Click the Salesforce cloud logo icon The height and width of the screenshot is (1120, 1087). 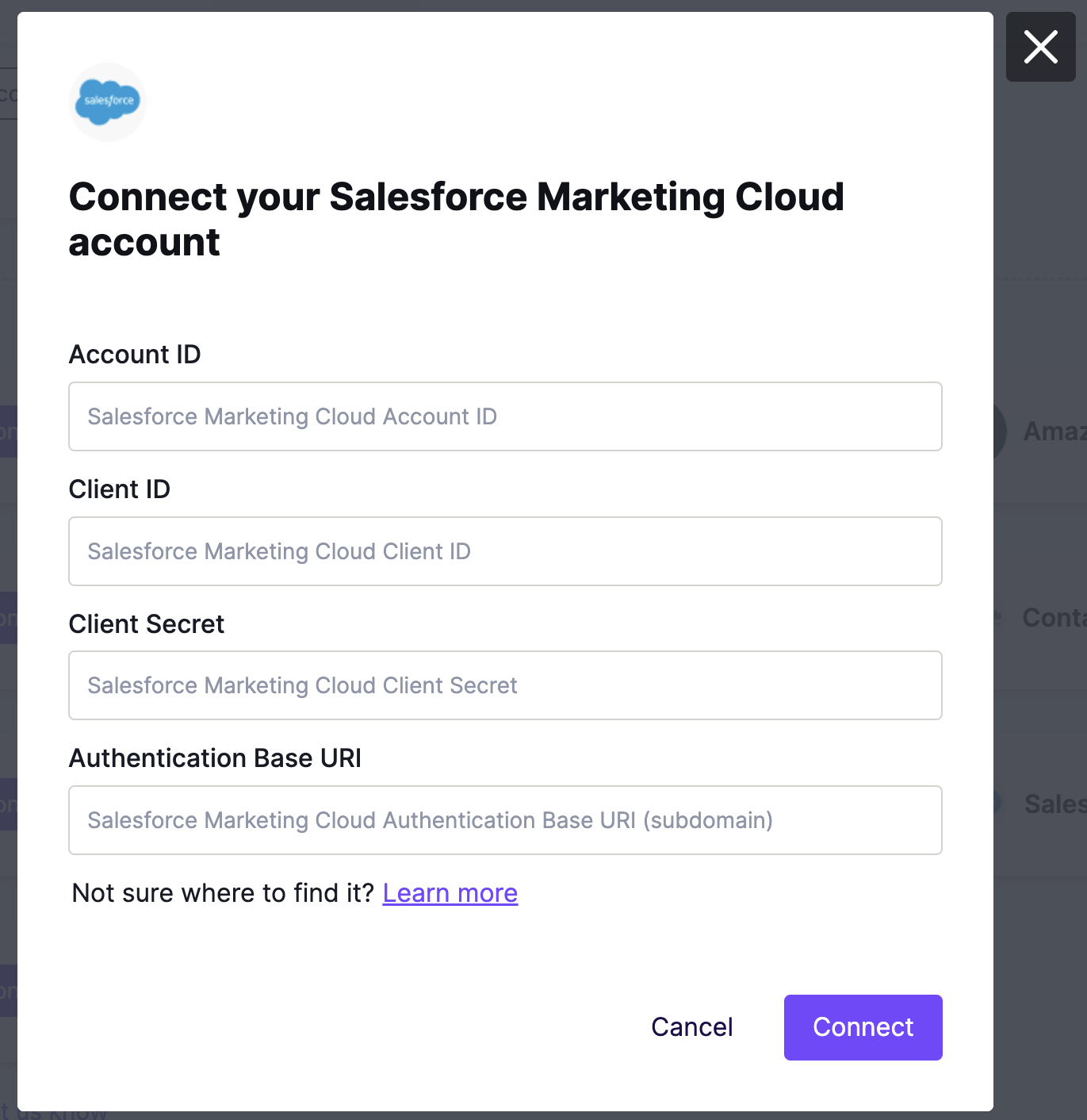[108, 102]
